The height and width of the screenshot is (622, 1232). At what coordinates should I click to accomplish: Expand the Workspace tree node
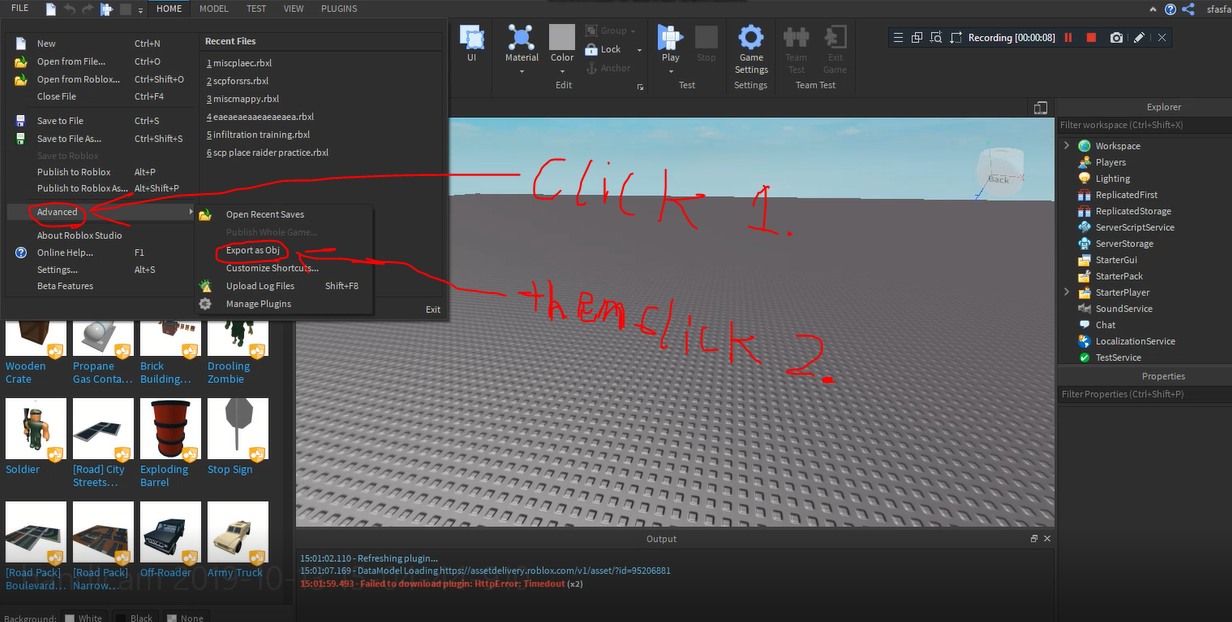1066,146
